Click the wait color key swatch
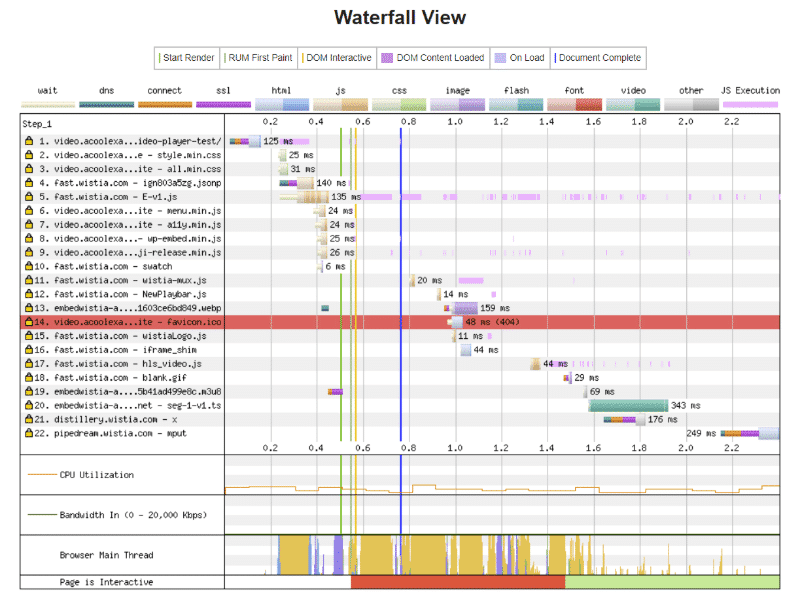Viewport: 800px width, 599px height. pyautogui.click(x=48, y=105)
